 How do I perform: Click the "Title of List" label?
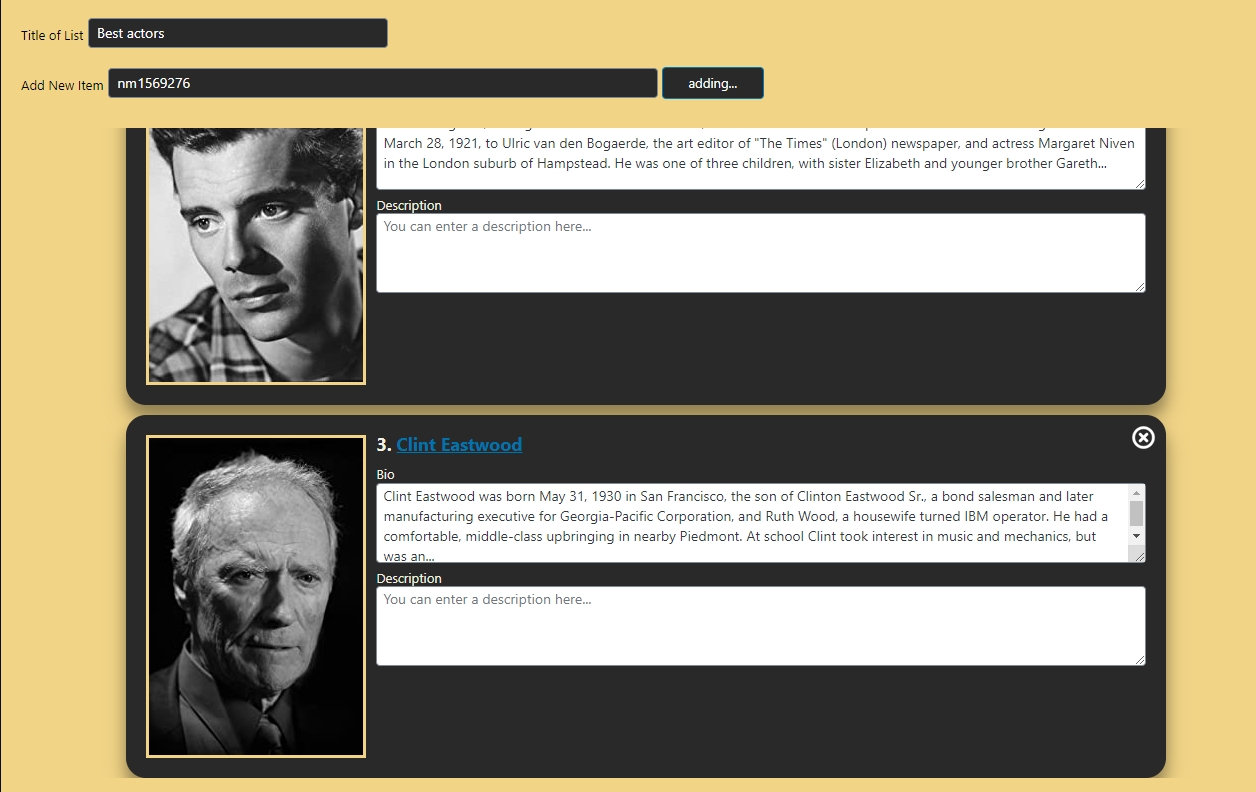click(x=52, y=35)
